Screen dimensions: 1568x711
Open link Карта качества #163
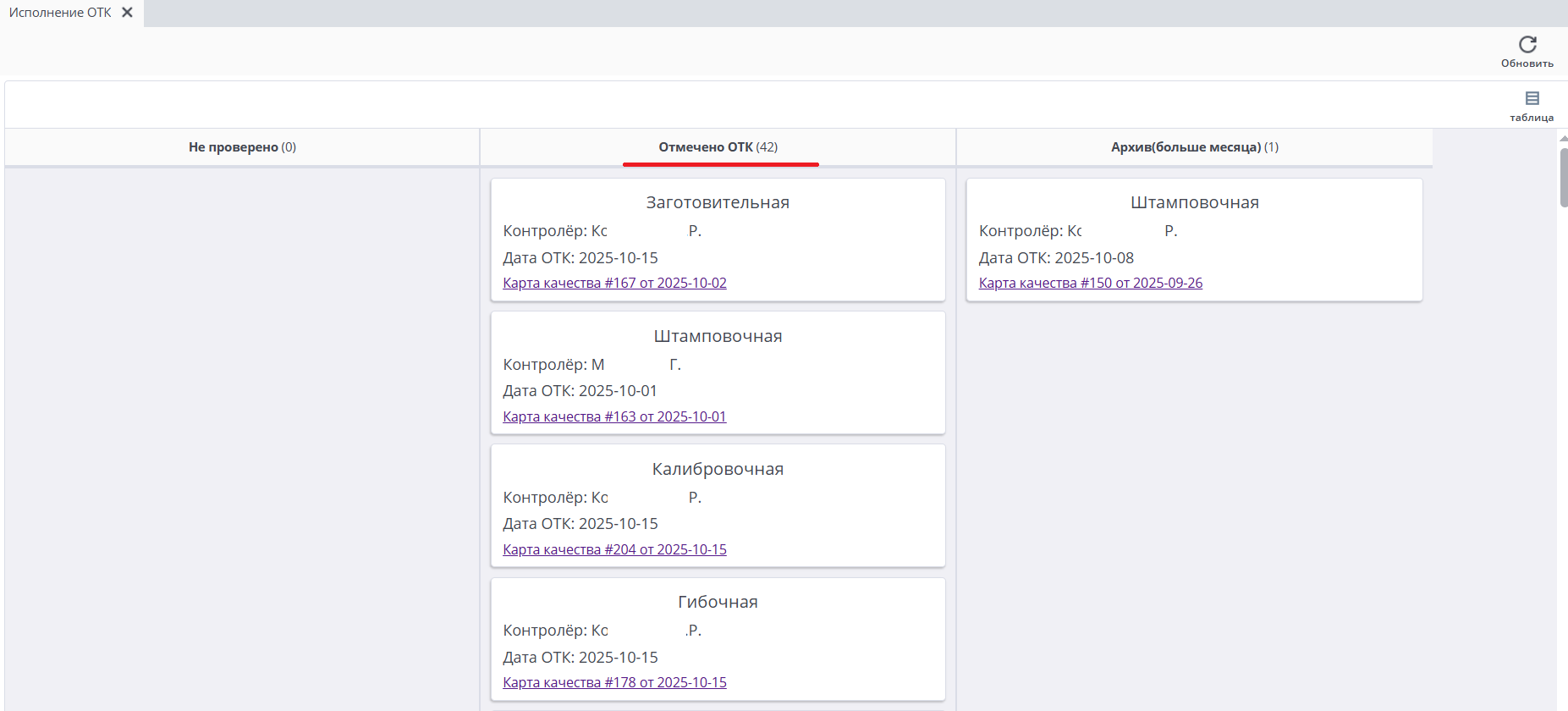point(614,416)
